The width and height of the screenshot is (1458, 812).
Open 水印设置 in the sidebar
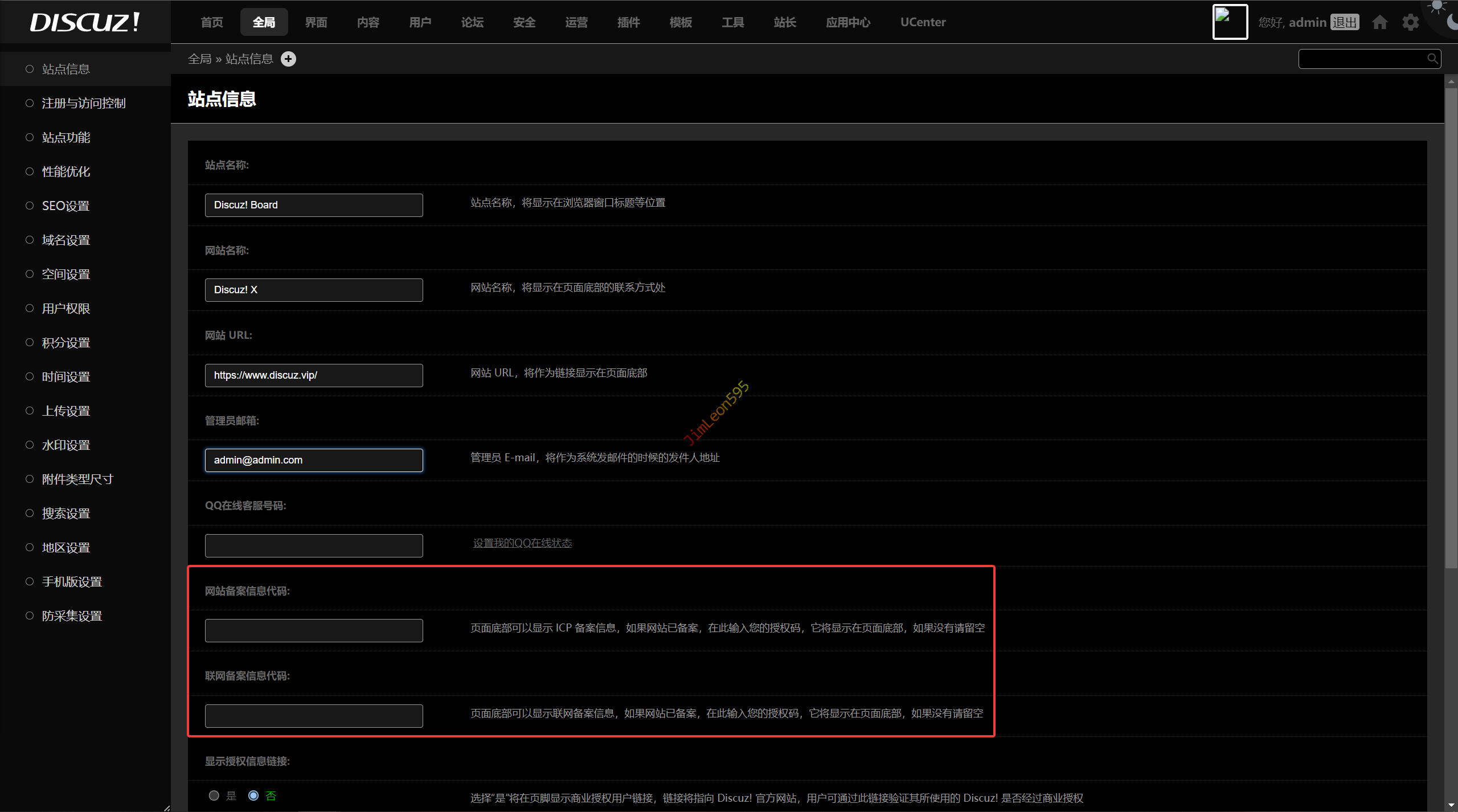pyautogui.click(x=65, y=445)
